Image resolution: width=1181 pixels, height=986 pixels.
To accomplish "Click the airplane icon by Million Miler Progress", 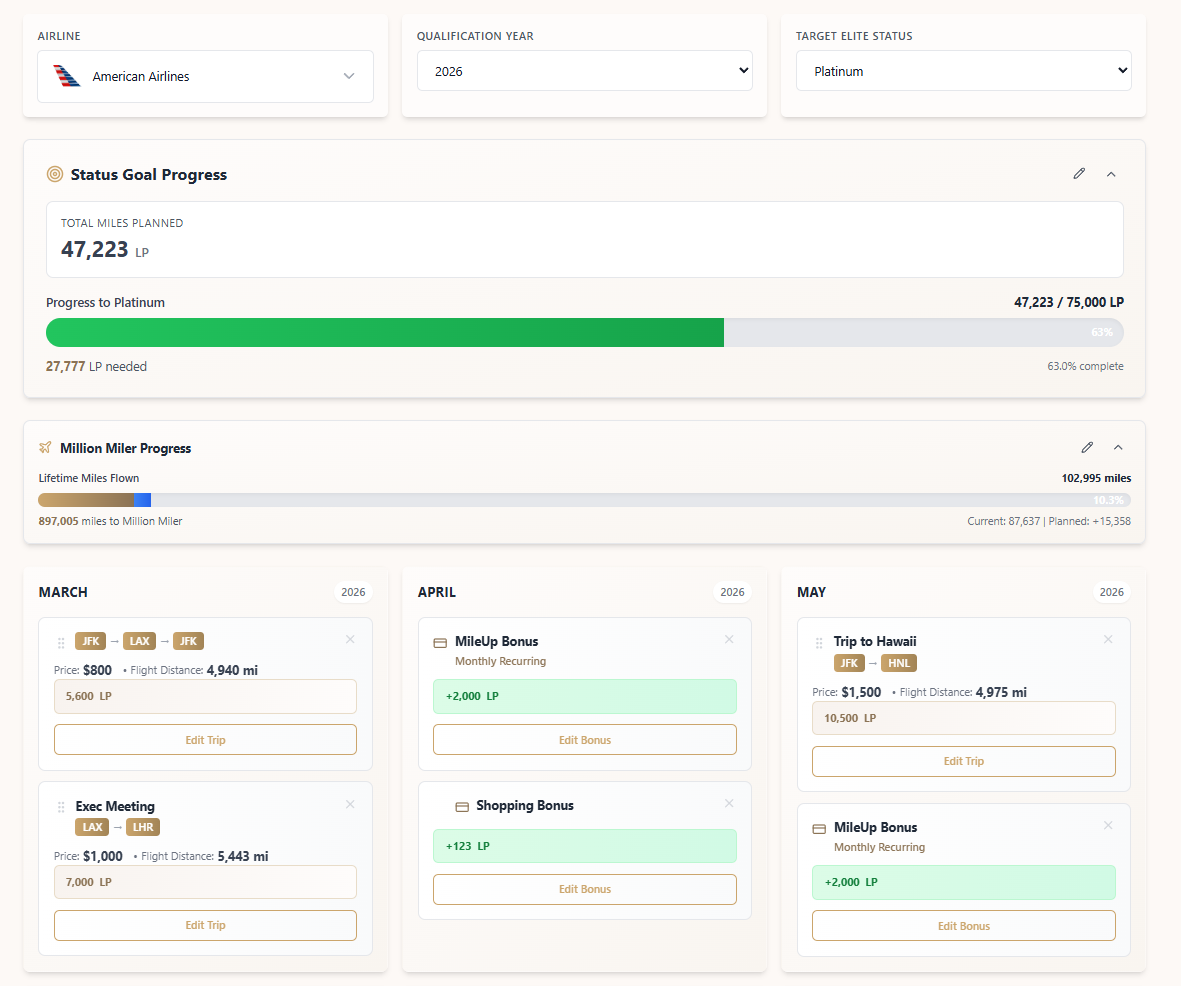I will pos(45,448).
